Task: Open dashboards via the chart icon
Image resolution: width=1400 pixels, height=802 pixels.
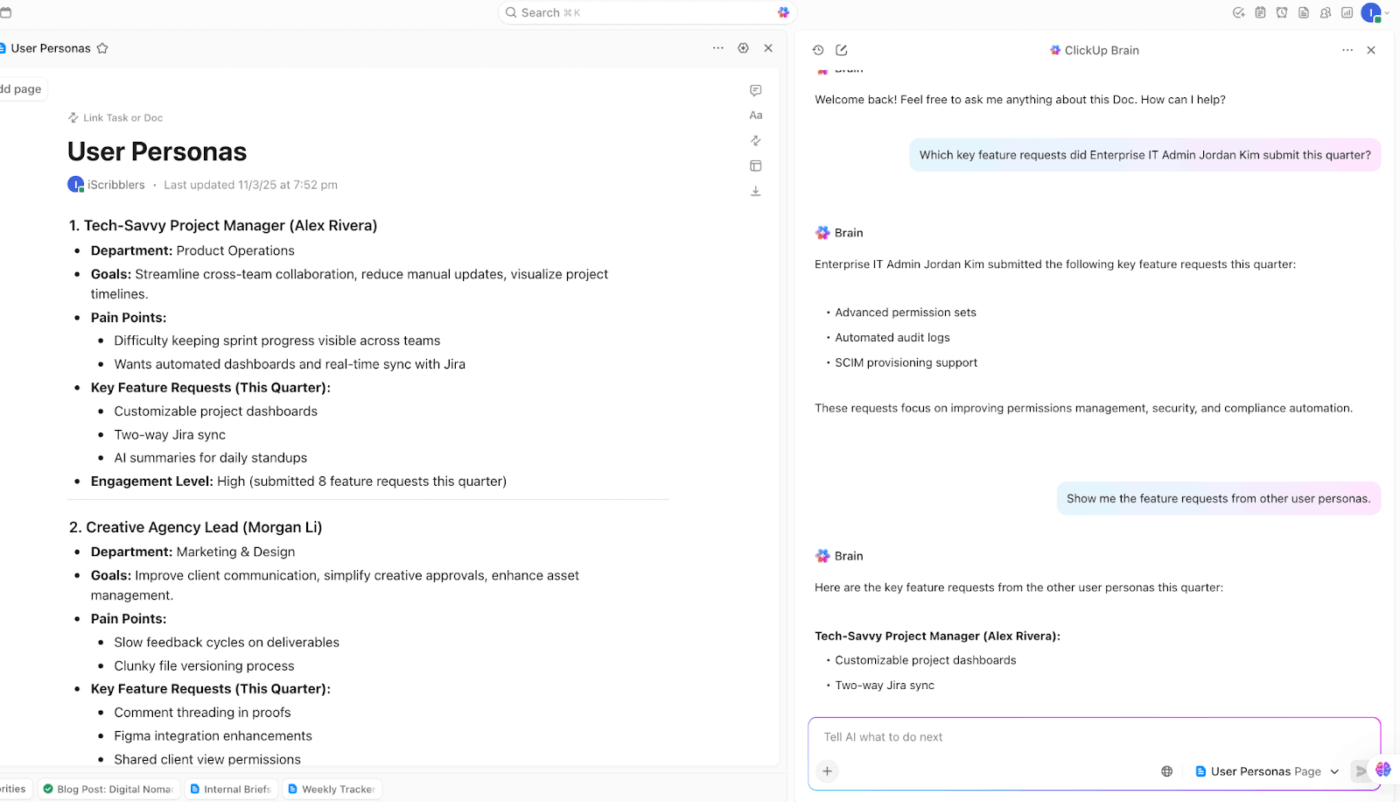Action: point(1345,12)
